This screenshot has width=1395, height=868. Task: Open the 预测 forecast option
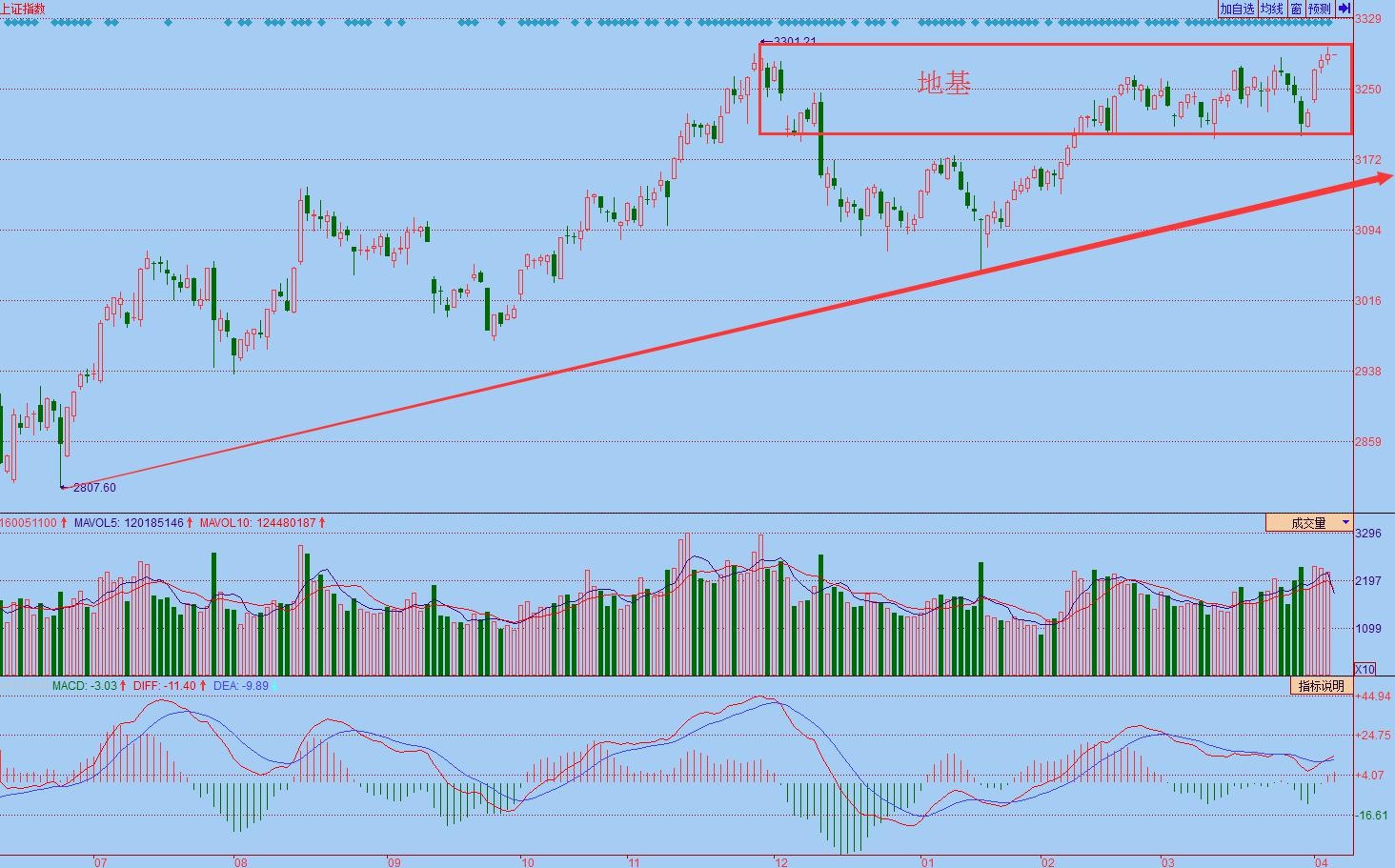tap(1319, 9)
